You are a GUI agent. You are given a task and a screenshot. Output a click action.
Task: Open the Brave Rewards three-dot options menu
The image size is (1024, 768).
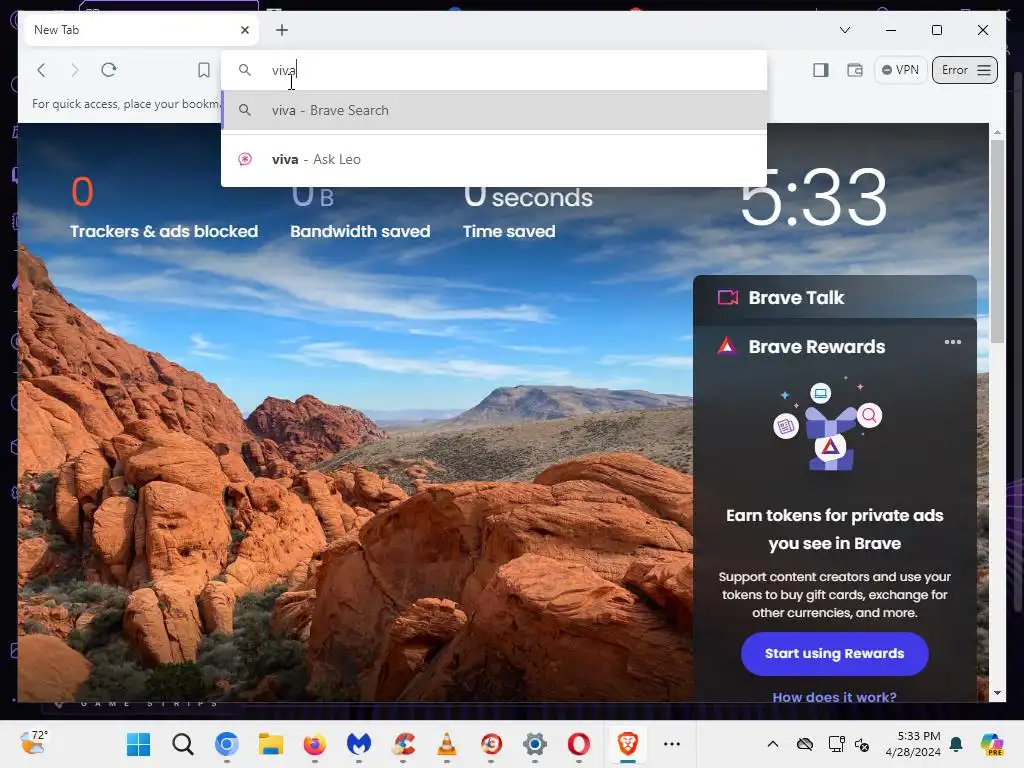click(953, 342)
